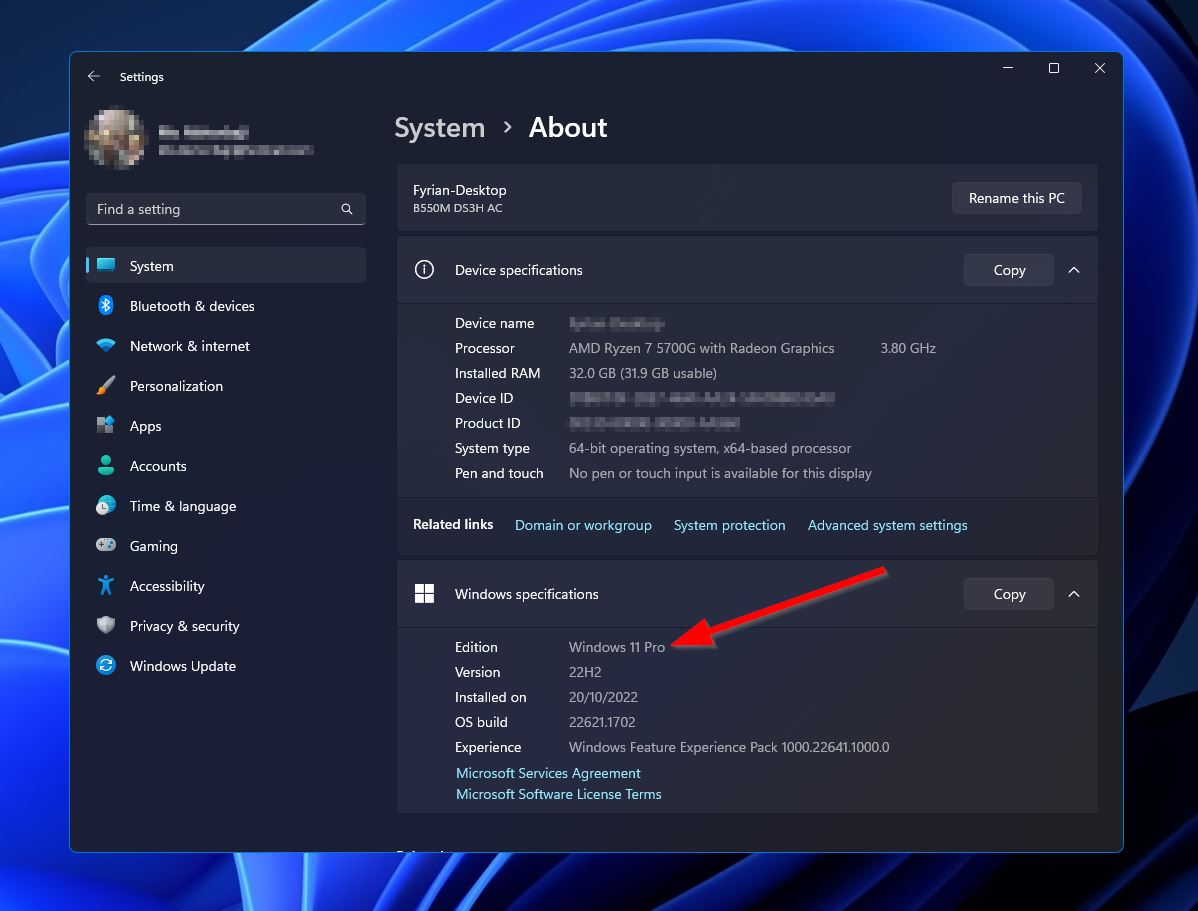Click the Apps sidebar icon
Viewport: 1198px width, 911px height.
point(106,426)
